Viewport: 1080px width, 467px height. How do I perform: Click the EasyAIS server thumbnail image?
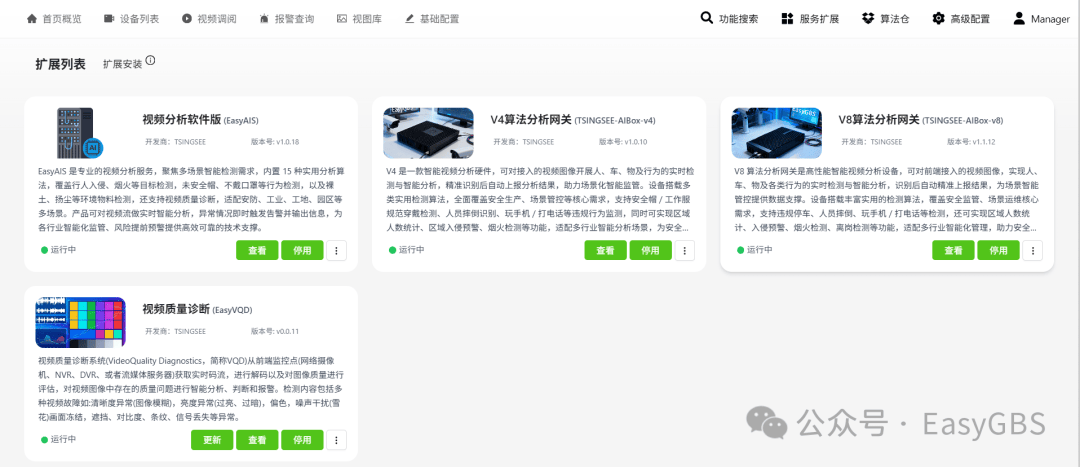pos(81,133)
